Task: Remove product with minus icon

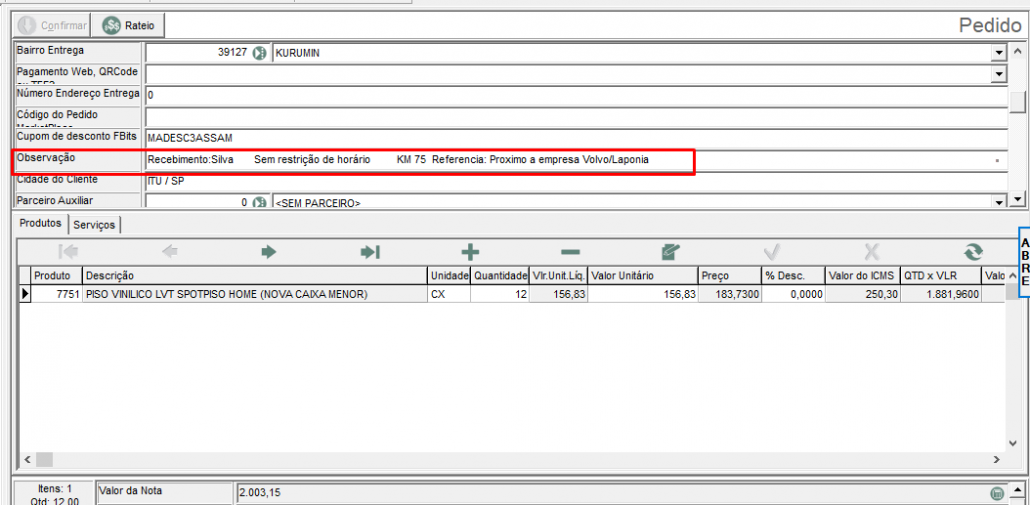Action: pos(569,252)
